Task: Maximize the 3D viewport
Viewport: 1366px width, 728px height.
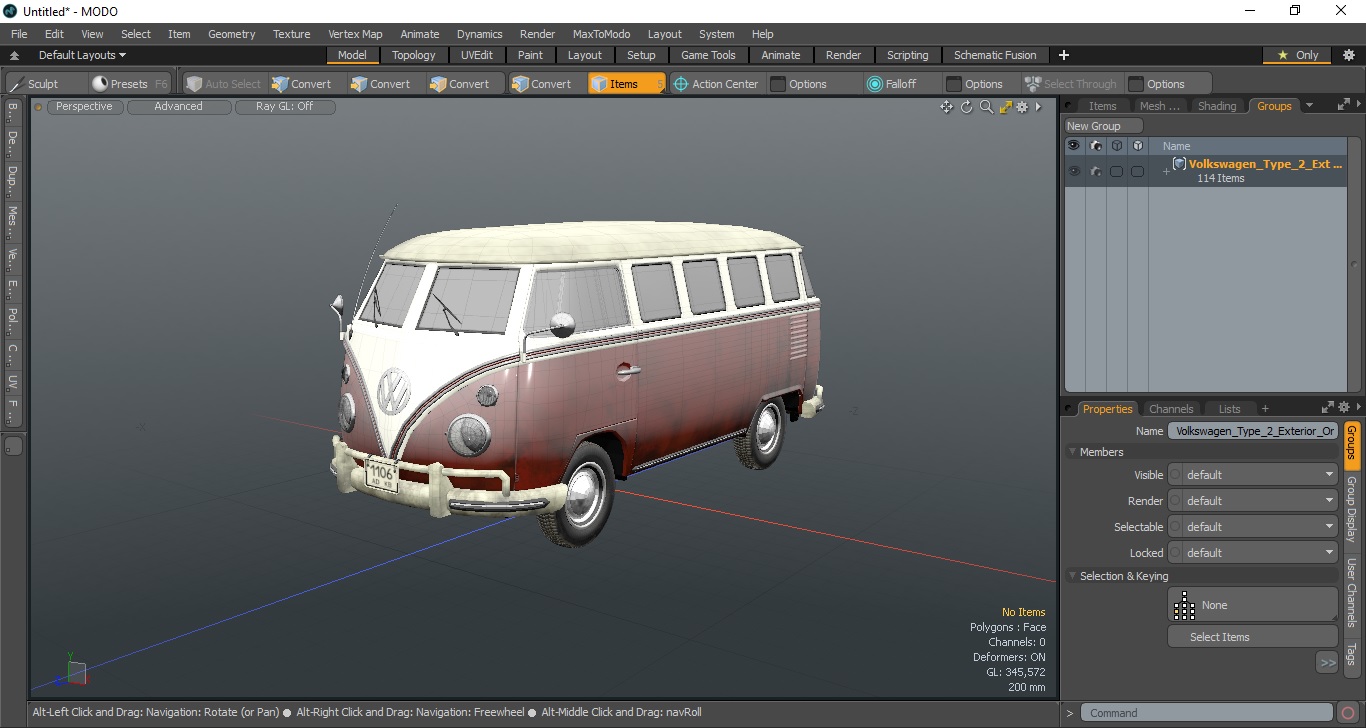Action: pos(1006,107)
